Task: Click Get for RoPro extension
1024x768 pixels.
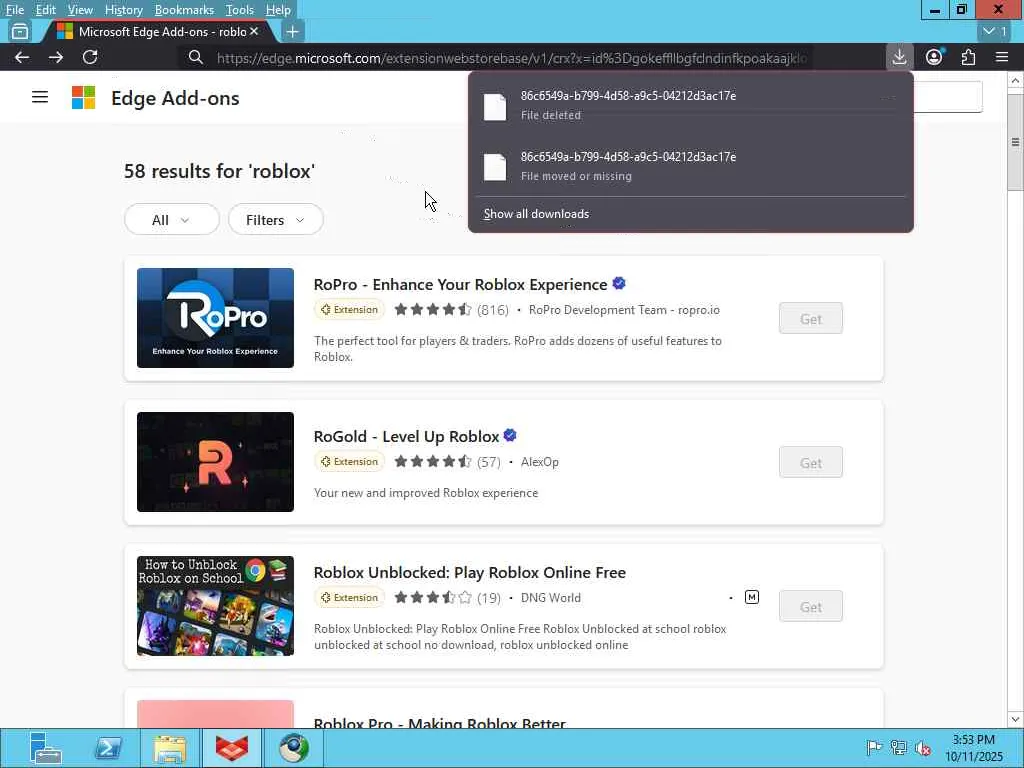Action: (x=810, y=319)
